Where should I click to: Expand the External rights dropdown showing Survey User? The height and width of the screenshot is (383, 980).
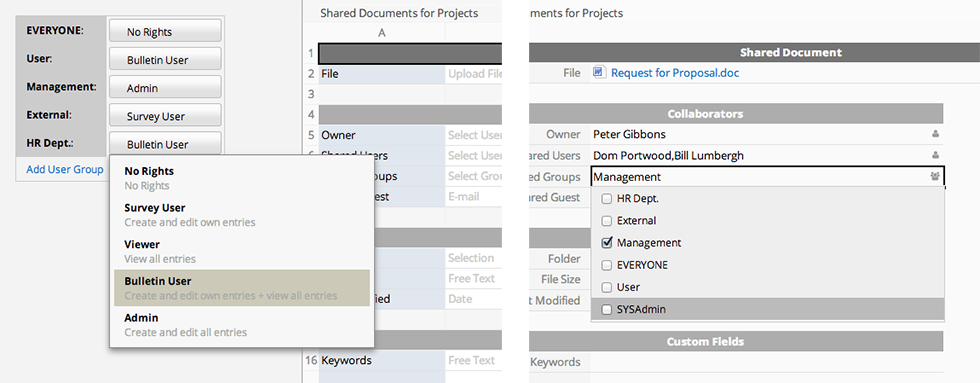click(x=165, y=116)
